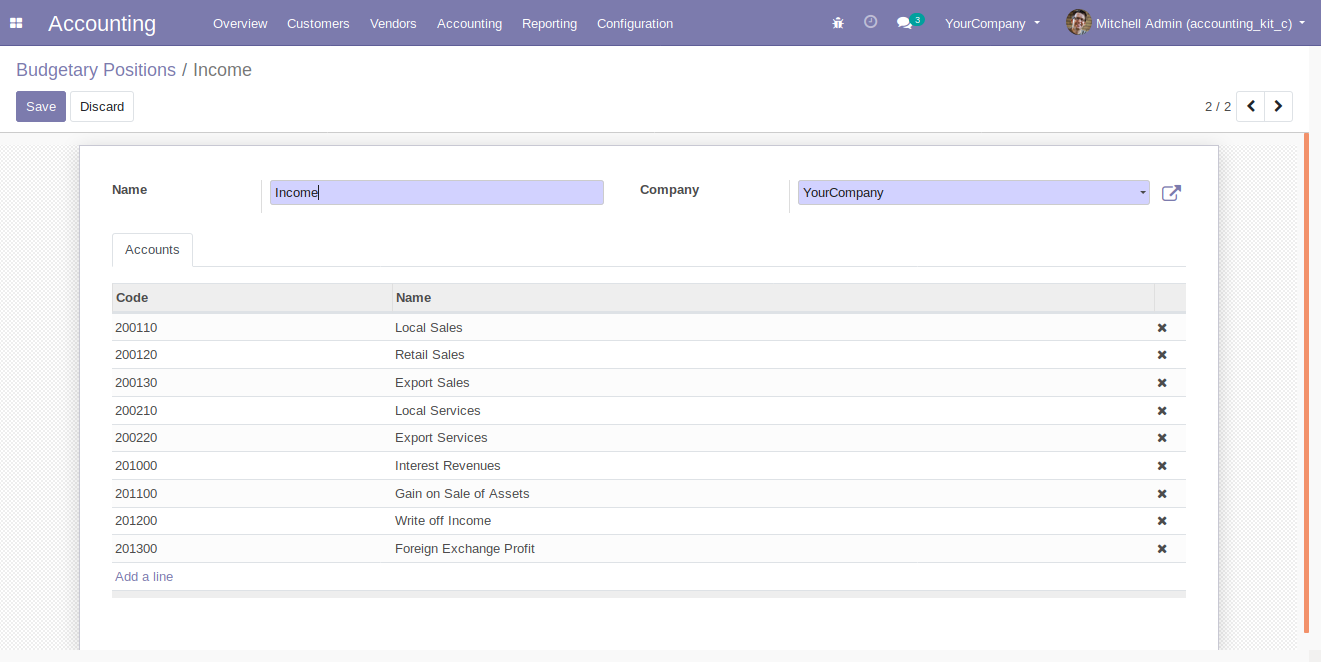
Task: Click the Budgetary Positions breadcrumb
Action: [96, 70]
